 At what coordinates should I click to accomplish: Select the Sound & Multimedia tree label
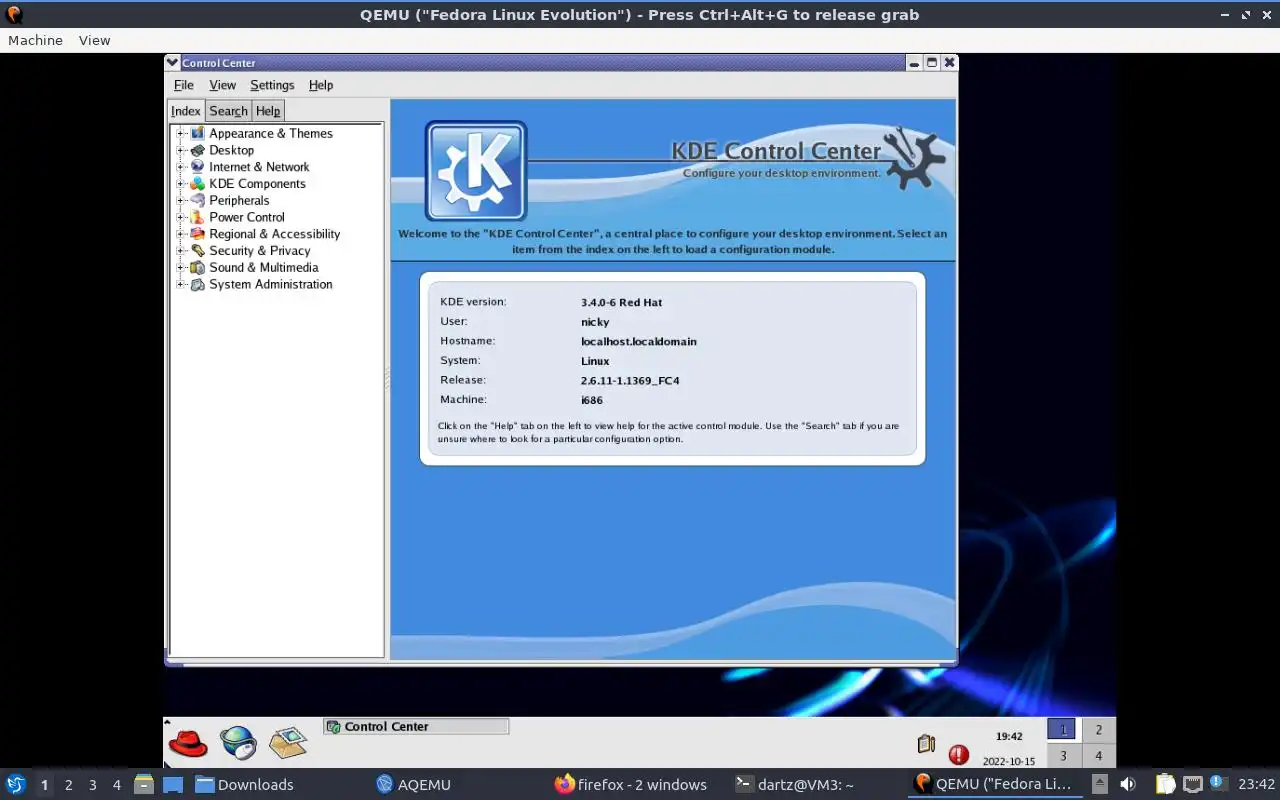[264, 267]
